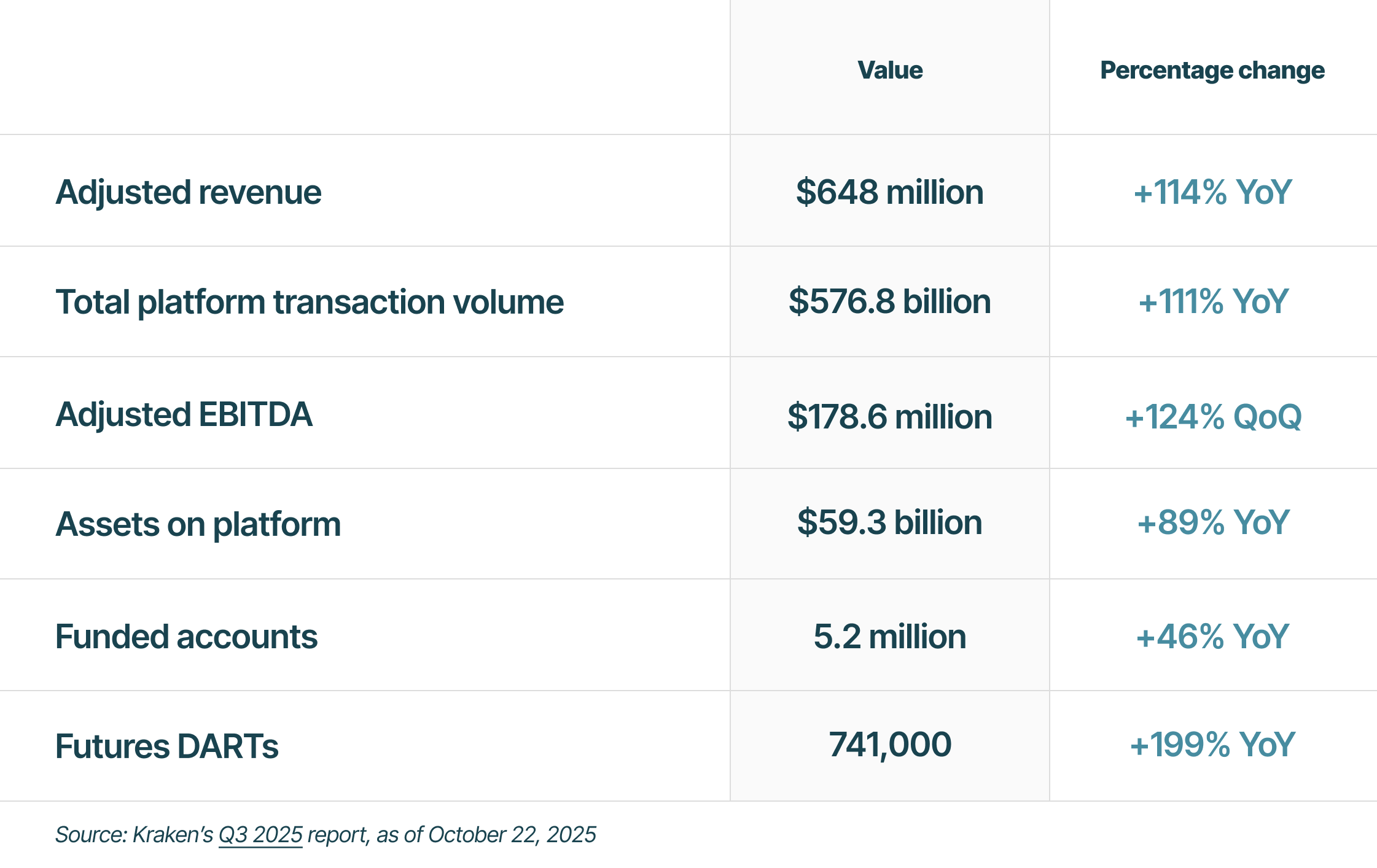Click the +199% YoY percentage cell
Screen dimensions: 1377x868
pyautogui.click(x=1212, y=745)
